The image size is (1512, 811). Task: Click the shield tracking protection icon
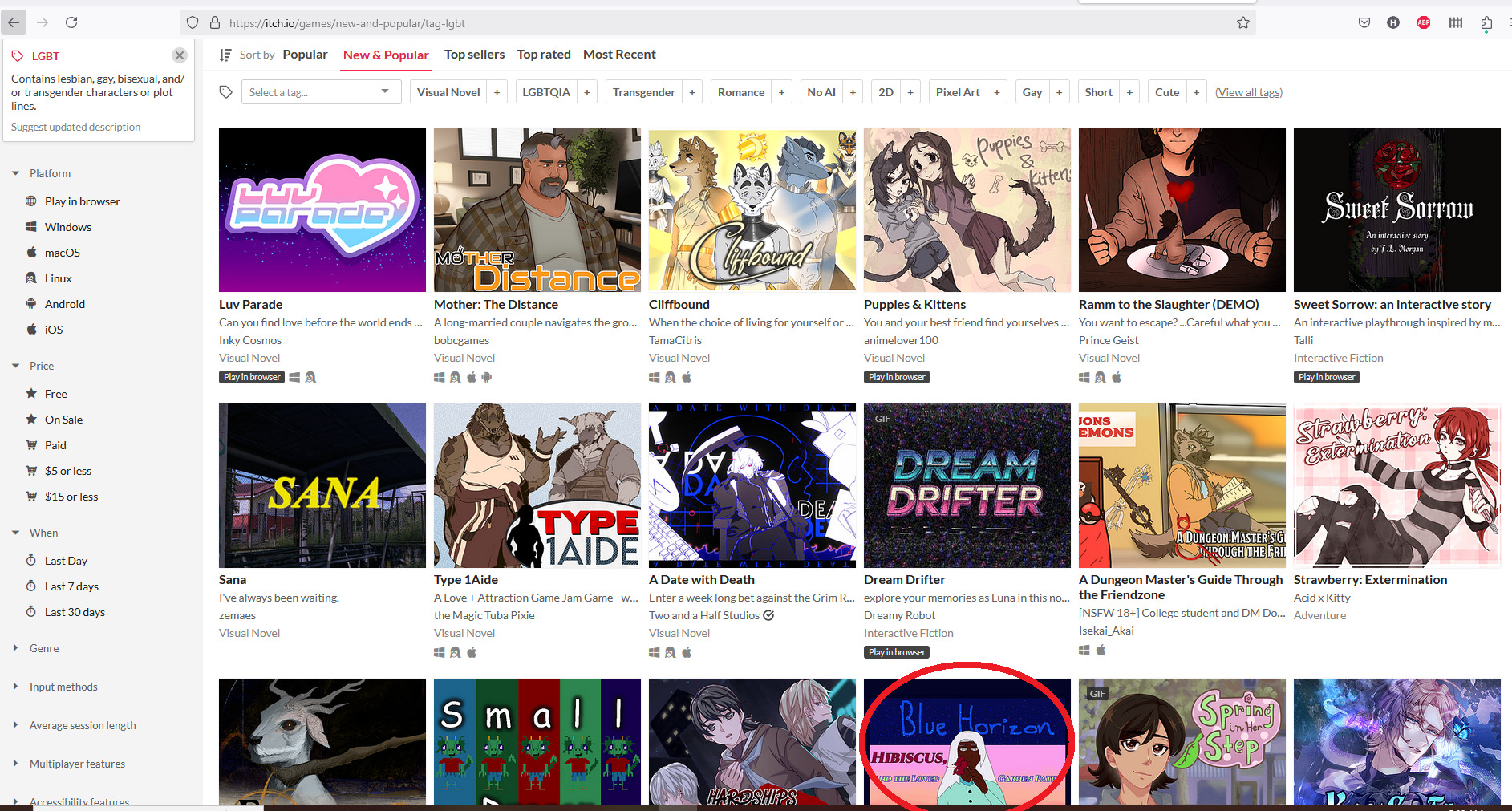coord(193,22)
